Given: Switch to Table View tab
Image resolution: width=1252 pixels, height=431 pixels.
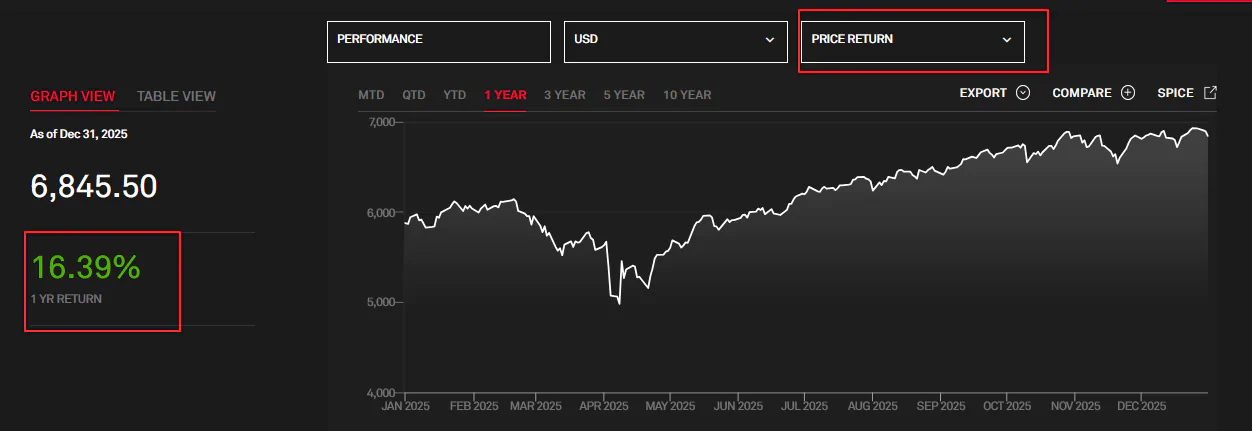Looking at the screenshot, I should [x=176, y=96].
